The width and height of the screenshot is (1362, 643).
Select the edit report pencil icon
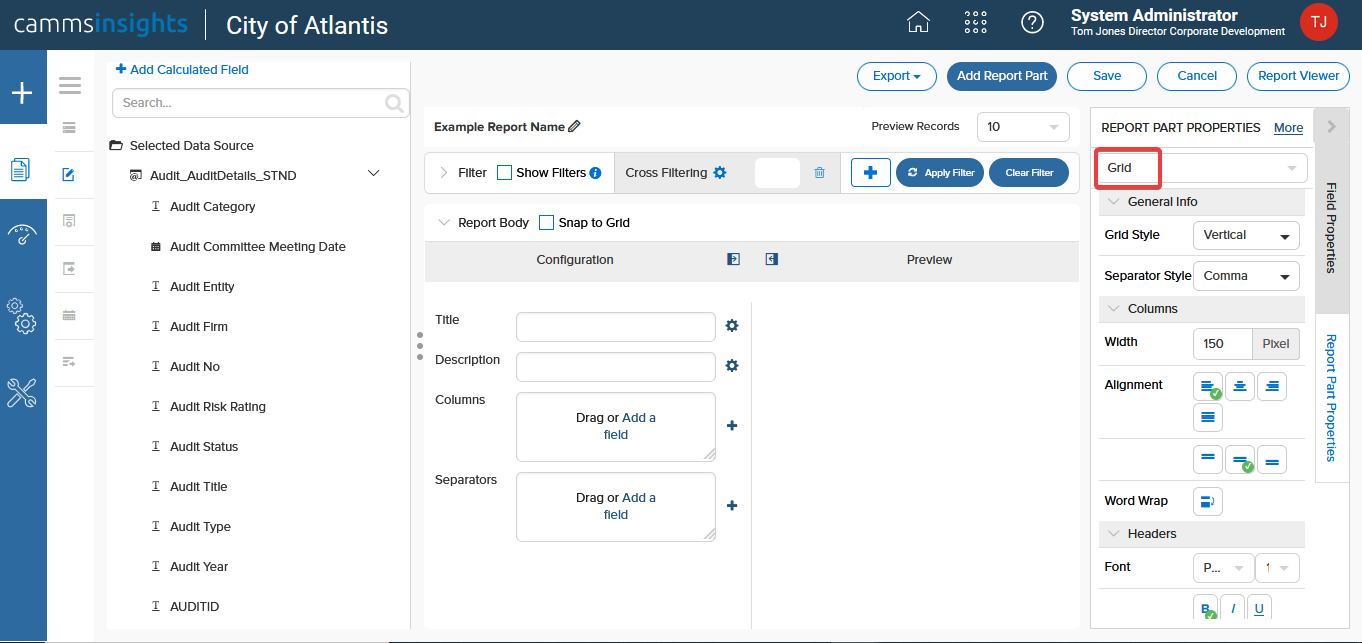coord(69,175)
